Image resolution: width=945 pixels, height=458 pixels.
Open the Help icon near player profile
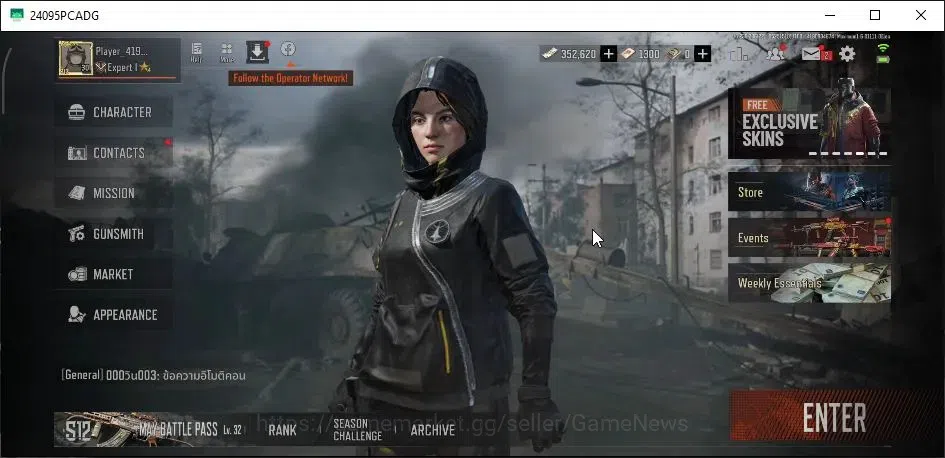click(196, 52)
